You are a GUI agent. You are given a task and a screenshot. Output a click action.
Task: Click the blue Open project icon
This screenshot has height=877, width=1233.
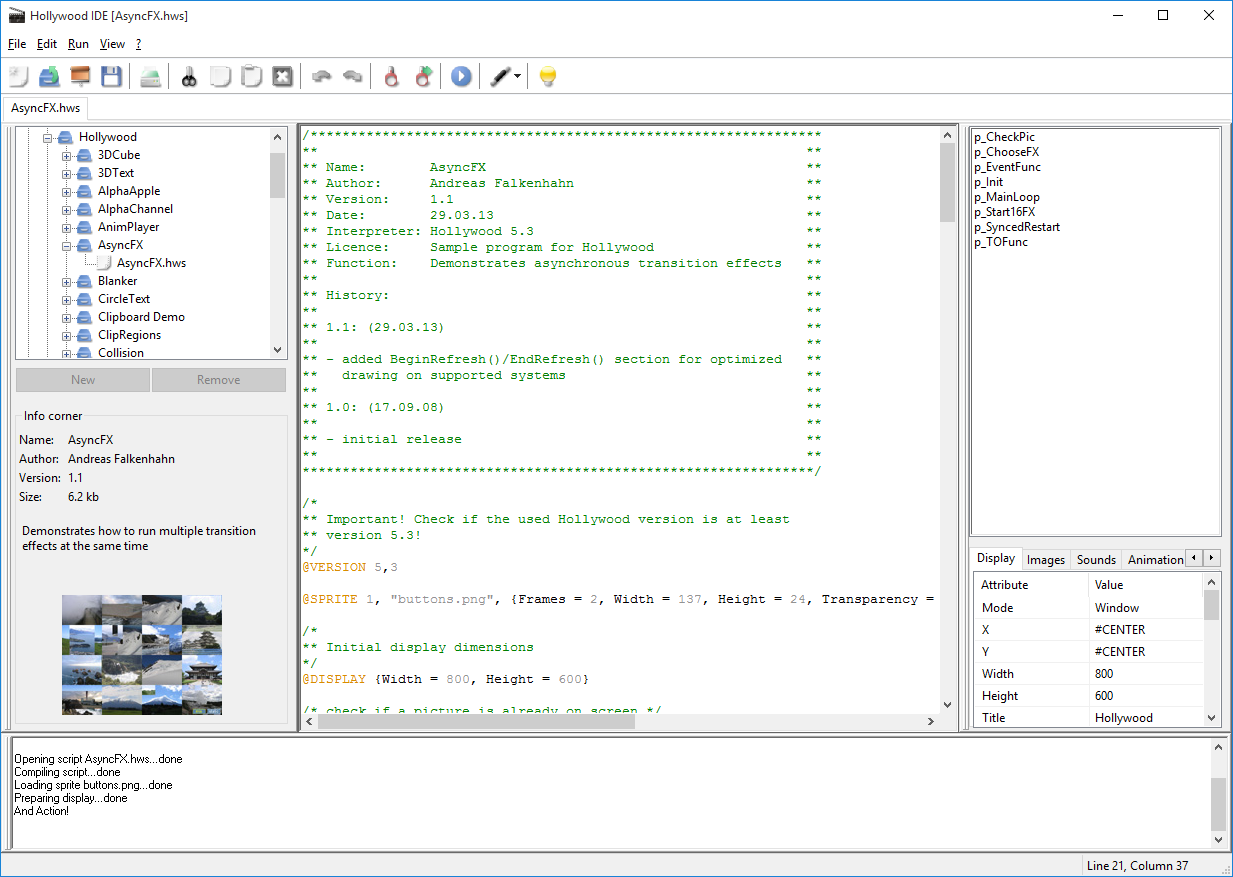click(x=49, y=76)
